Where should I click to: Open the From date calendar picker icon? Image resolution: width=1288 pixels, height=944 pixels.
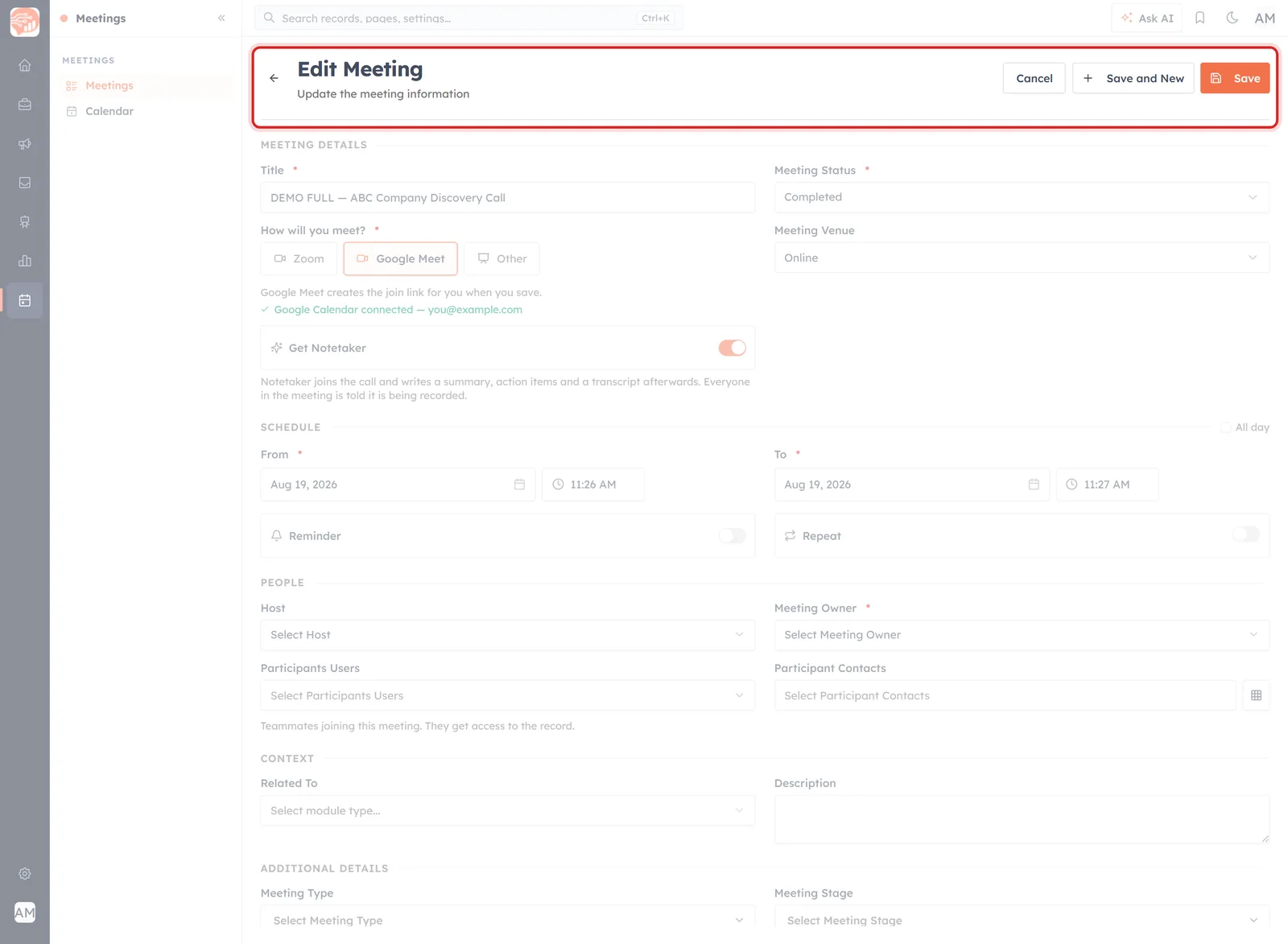point(519,484)
